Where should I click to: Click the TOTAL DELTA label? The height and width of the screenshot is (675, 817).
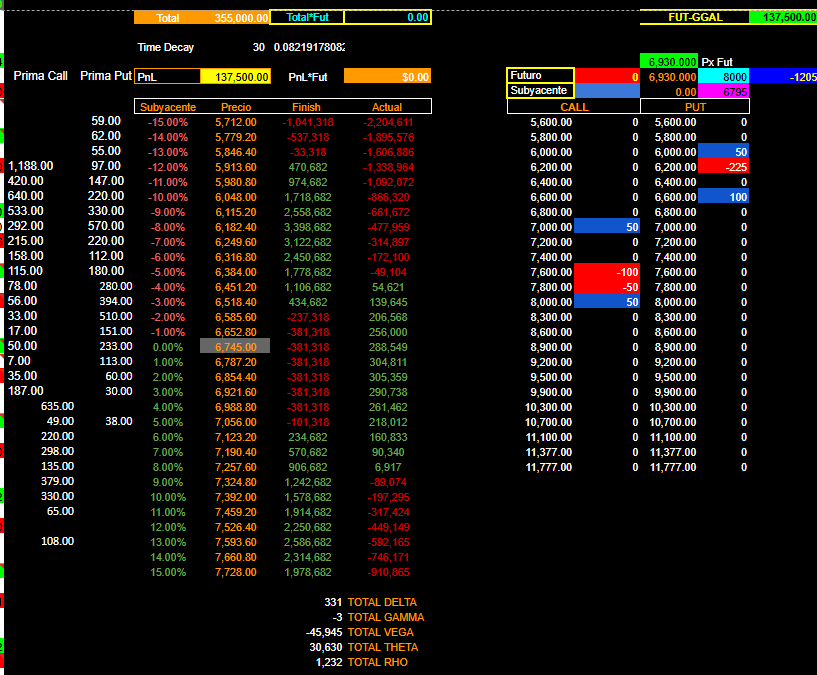382,602
